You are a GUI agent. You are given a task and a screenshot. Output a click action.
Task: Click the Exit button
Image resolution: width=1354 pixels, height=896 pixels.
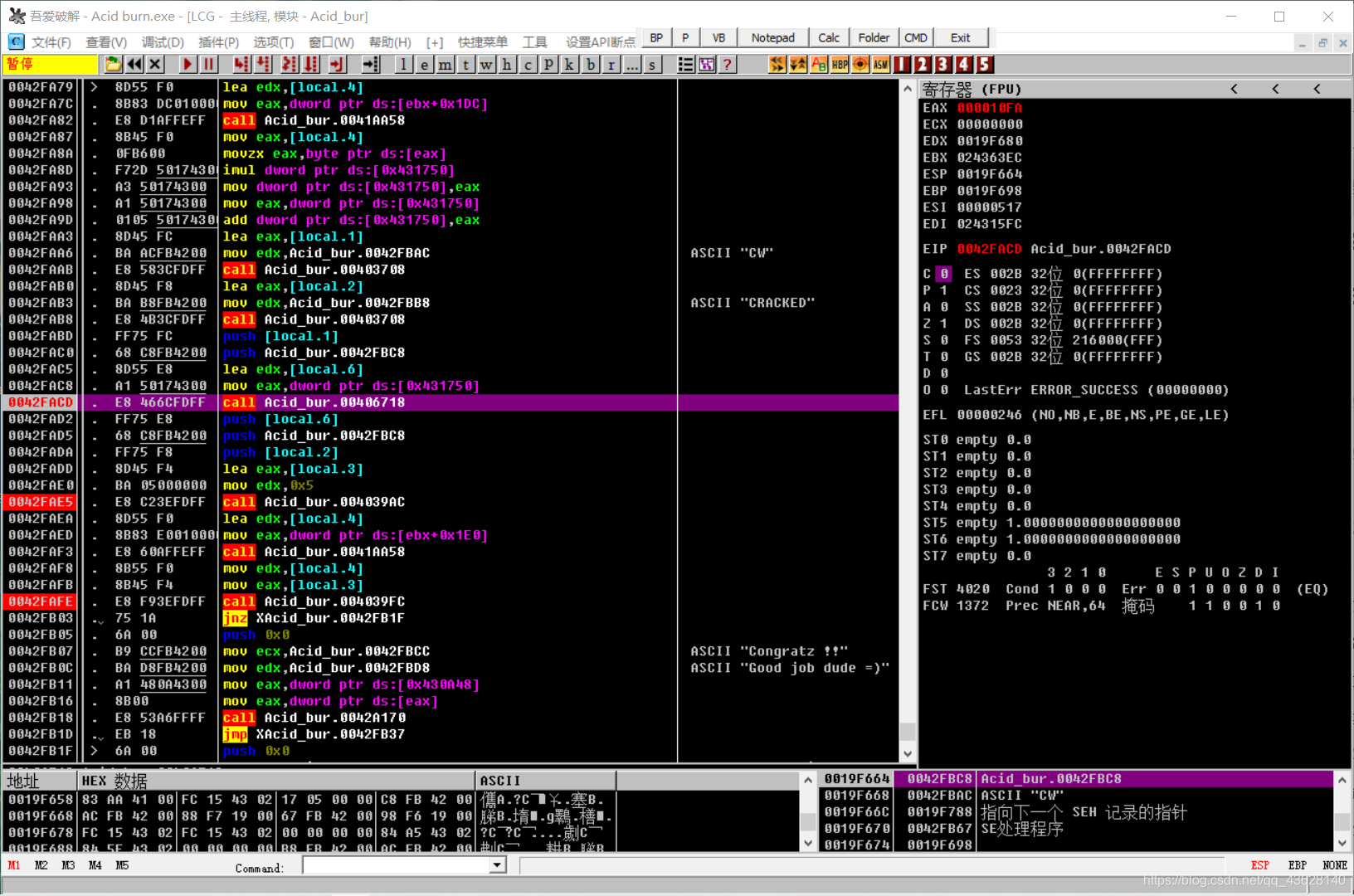[961, 37]
